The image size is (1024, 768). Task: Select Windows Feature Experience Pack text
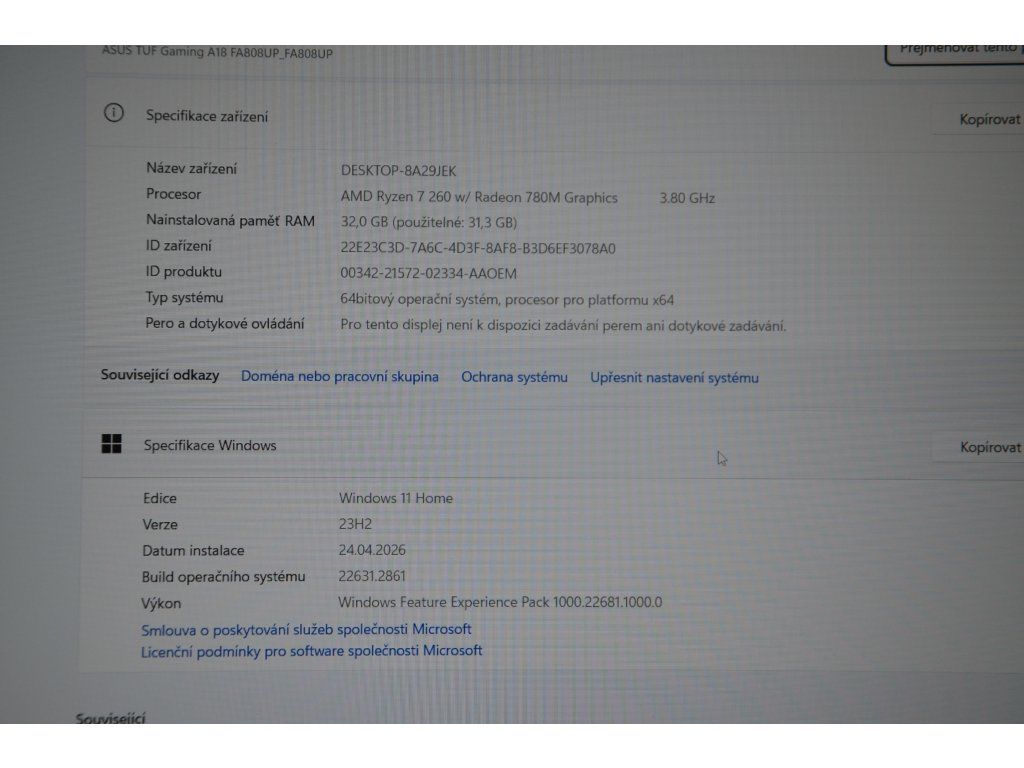tap(500, 602)
